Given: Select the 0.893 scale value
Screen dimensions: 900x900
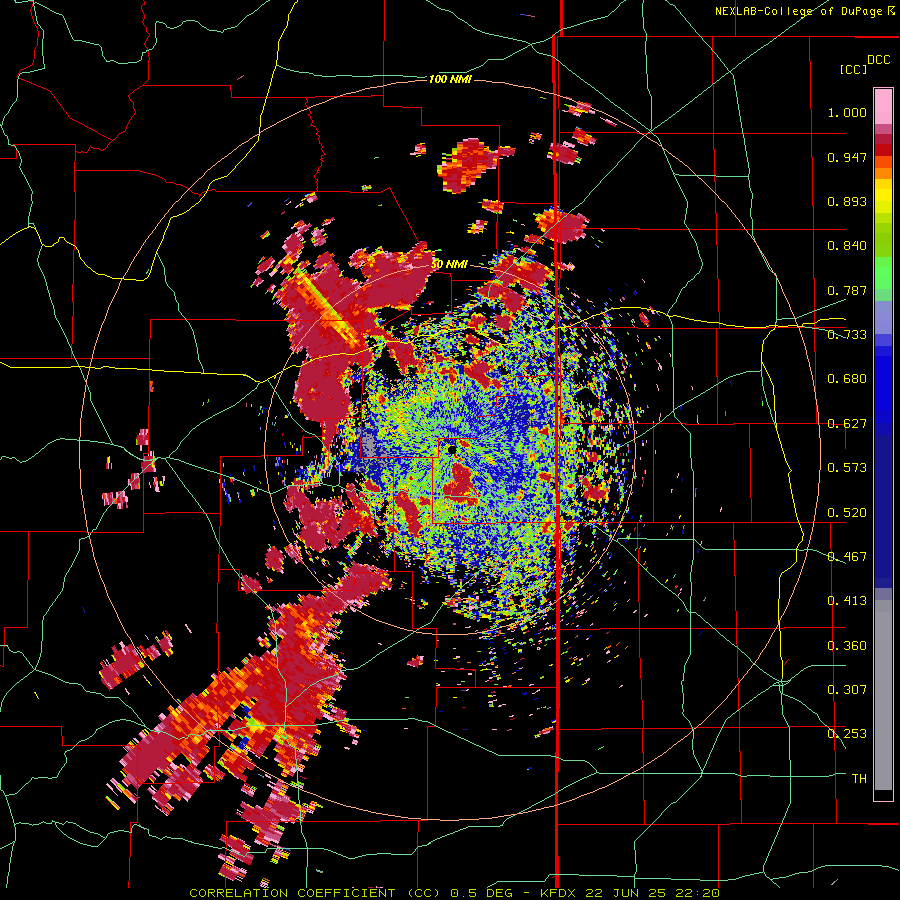Looking at the screenshot, I should tap(847, 201).
